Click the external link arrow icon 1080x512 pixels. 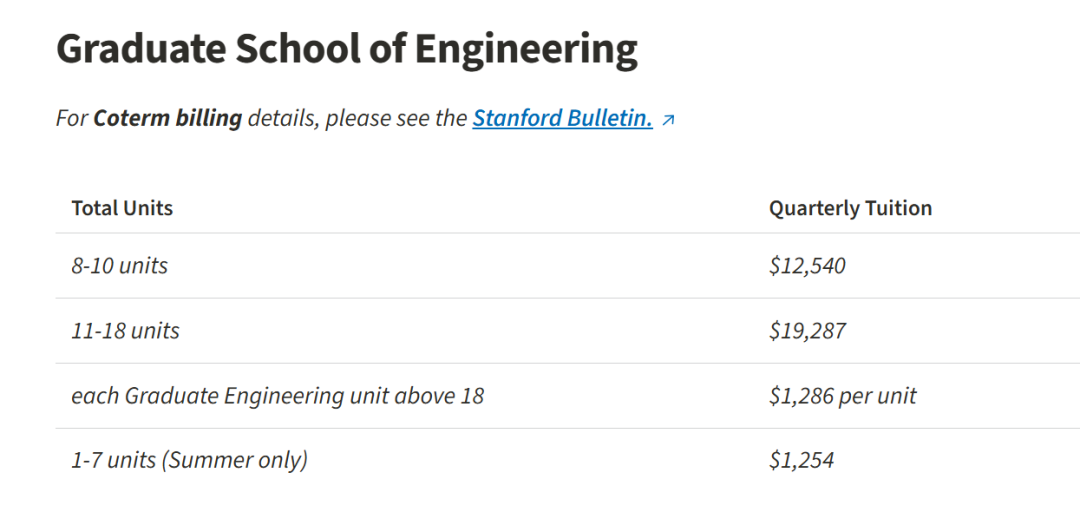[667, 120]
